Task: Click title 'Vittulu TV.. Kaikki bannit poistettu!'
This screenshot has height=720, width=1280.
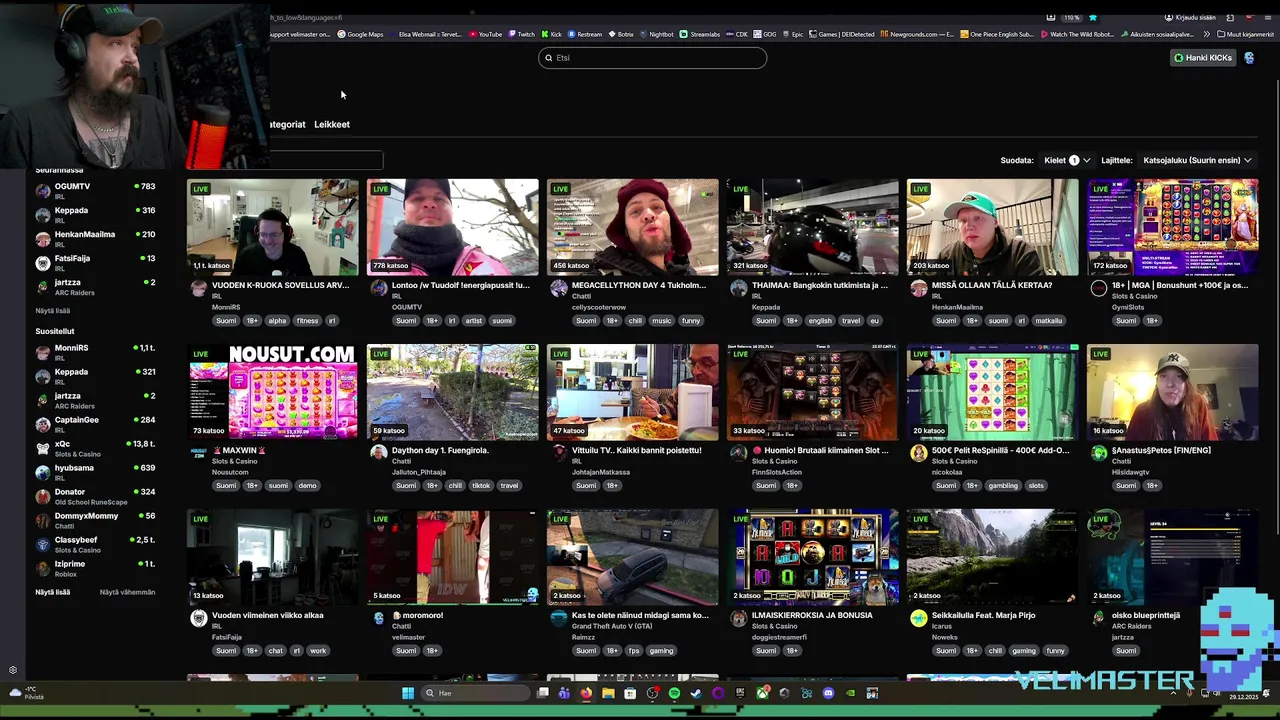Action: [636, 450]
